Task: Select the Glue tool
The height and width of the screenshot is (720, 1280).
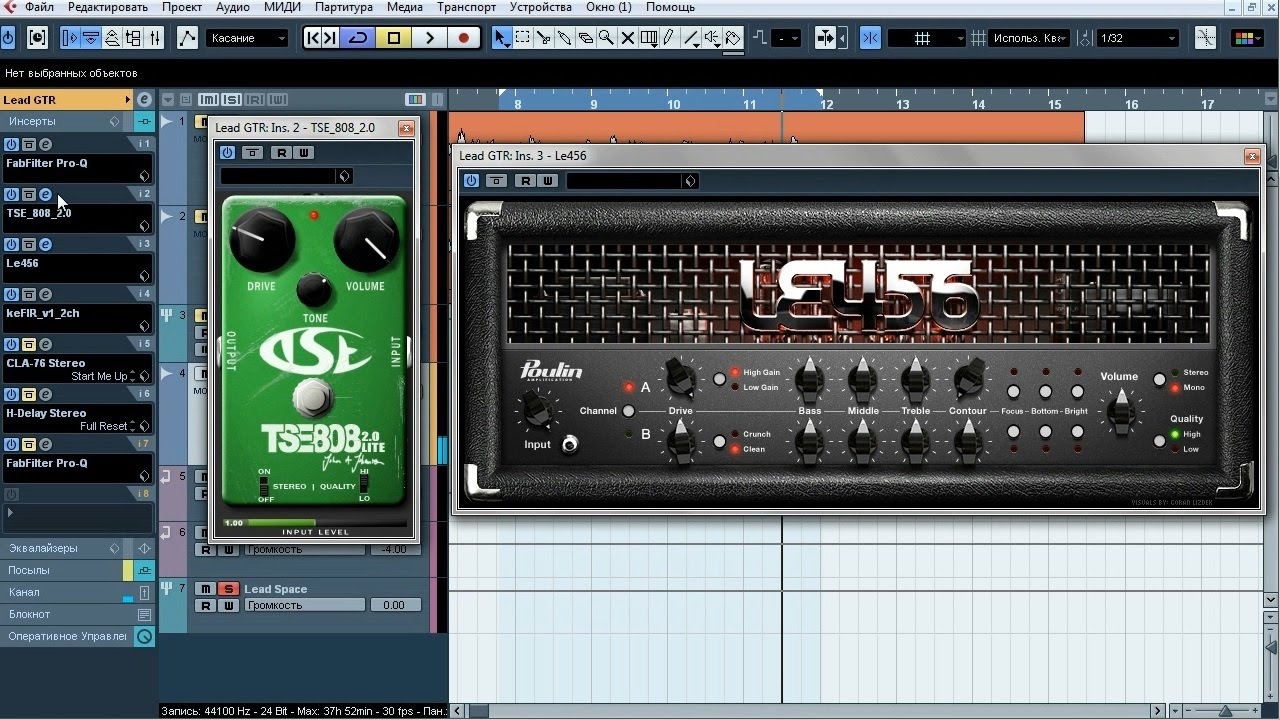Action: coord(565,38)
